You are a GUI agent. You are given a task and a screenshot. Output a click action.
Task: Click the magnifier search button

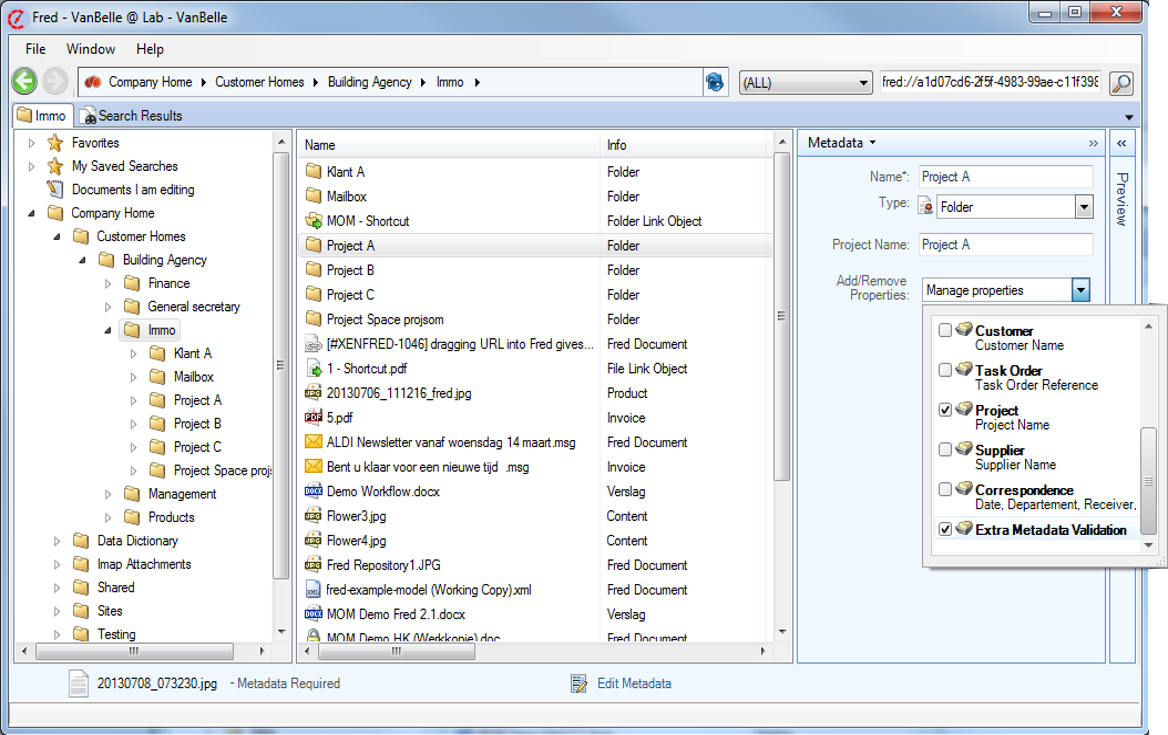(1121, 82)
